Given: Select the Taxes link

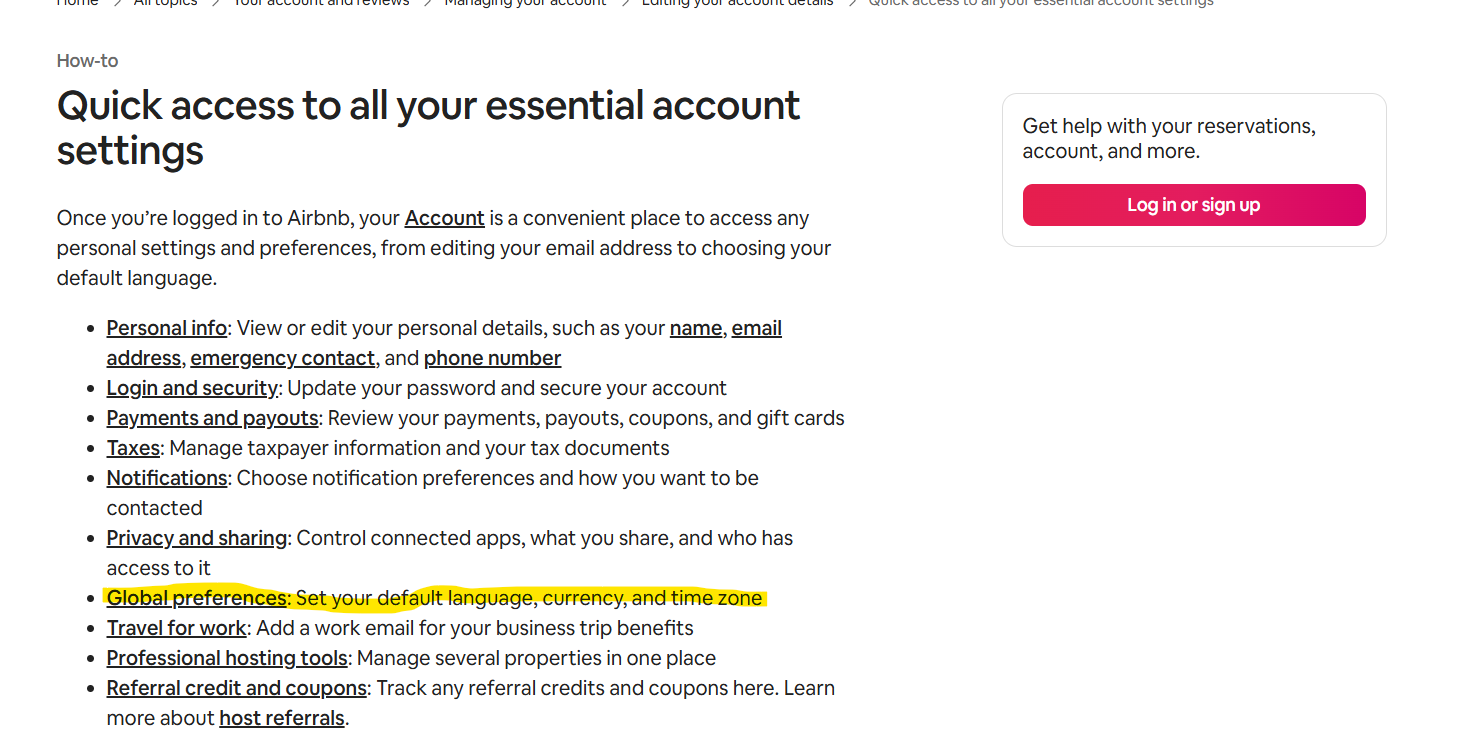Looking at the screenshot, I should coord(133,448).
